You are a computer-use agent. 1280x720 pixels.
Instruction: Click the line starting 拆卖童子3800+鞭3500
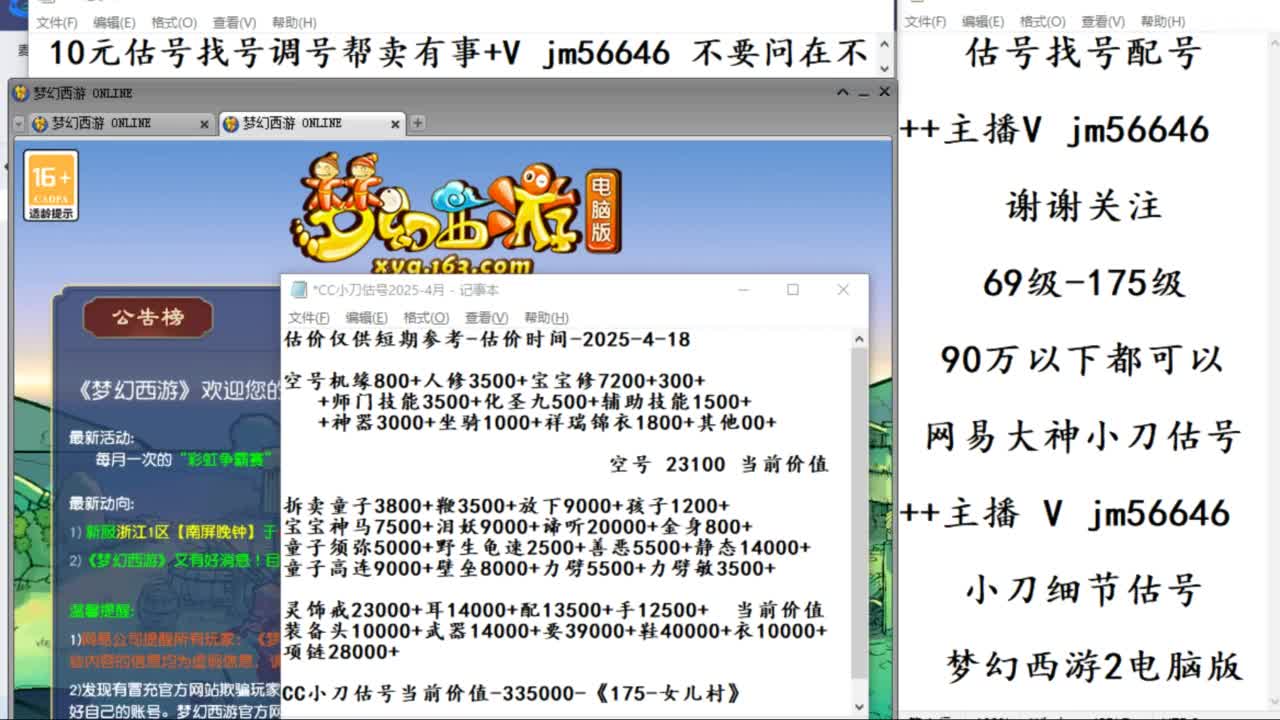(507, 506)
